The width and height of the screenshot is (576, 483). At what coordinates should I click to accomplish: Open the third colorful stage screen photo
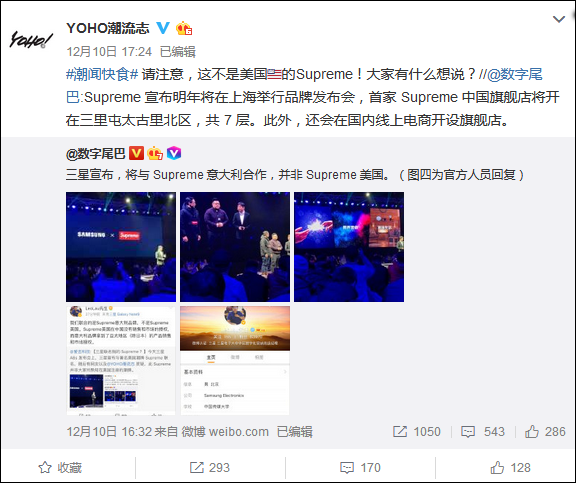pos(349,247)
